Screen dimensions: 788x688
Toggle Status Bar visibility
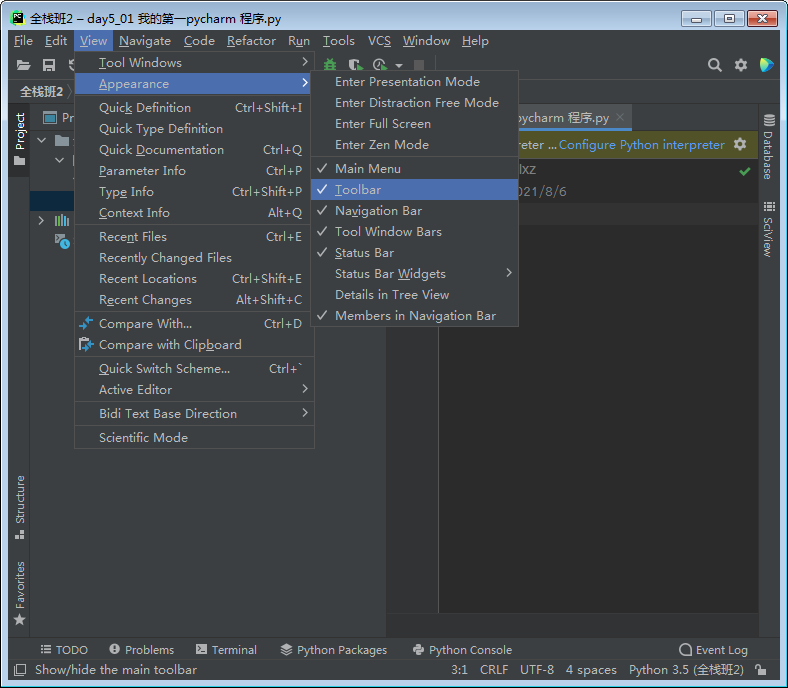click(415, 253)
